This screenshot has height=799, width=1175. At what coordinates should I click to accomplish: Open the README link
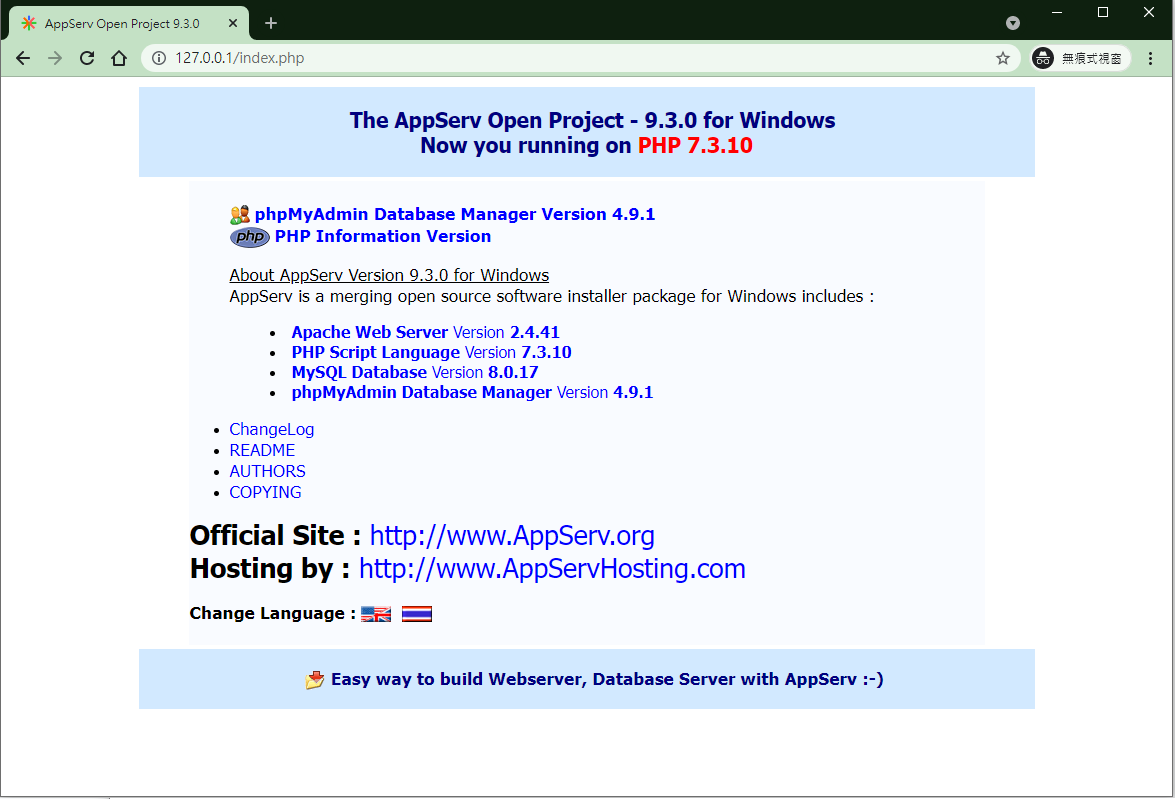point(262,450)
